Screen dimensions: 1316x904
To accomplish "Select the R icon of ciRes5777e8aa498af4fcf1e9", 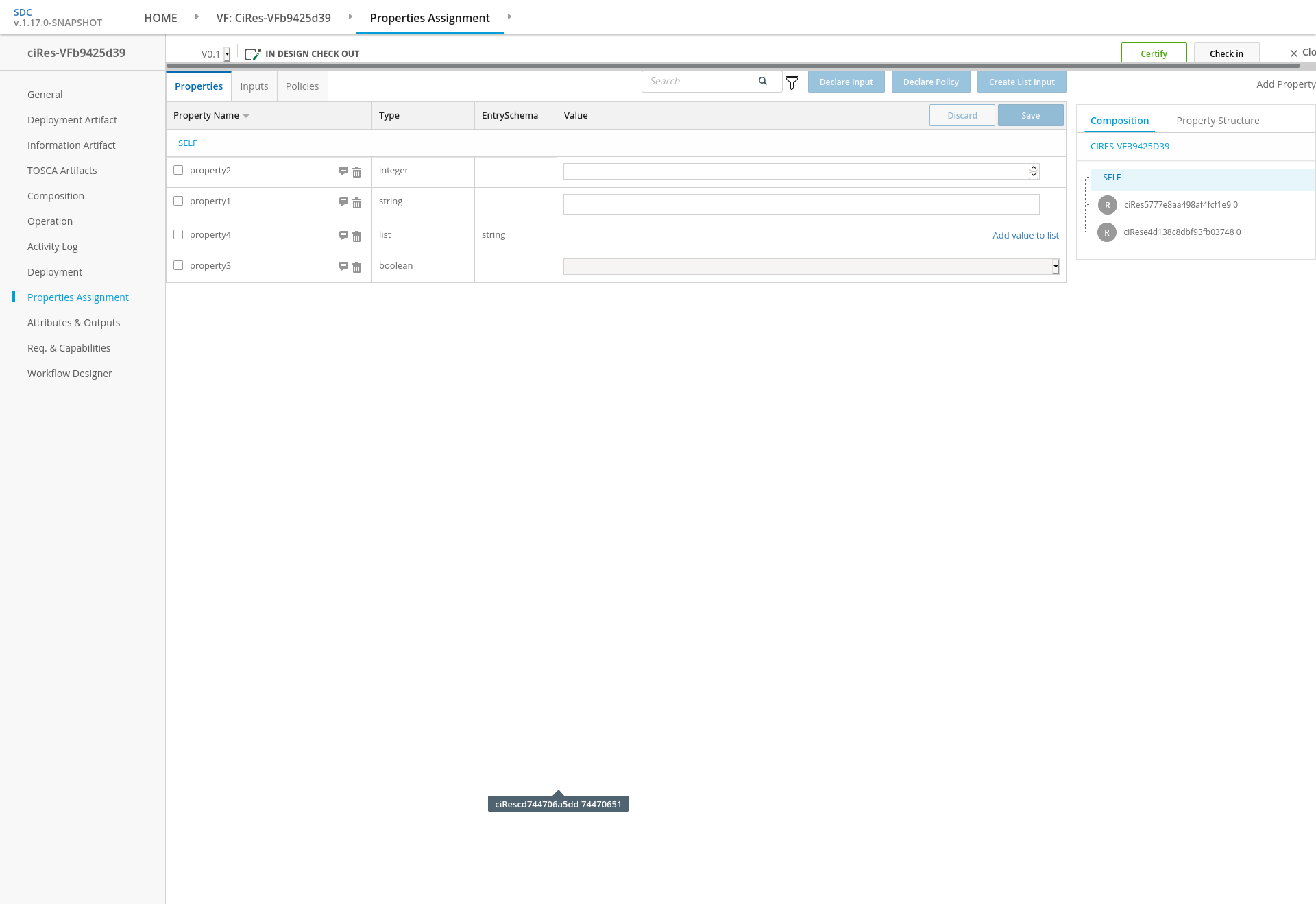I will [1108, 205].
